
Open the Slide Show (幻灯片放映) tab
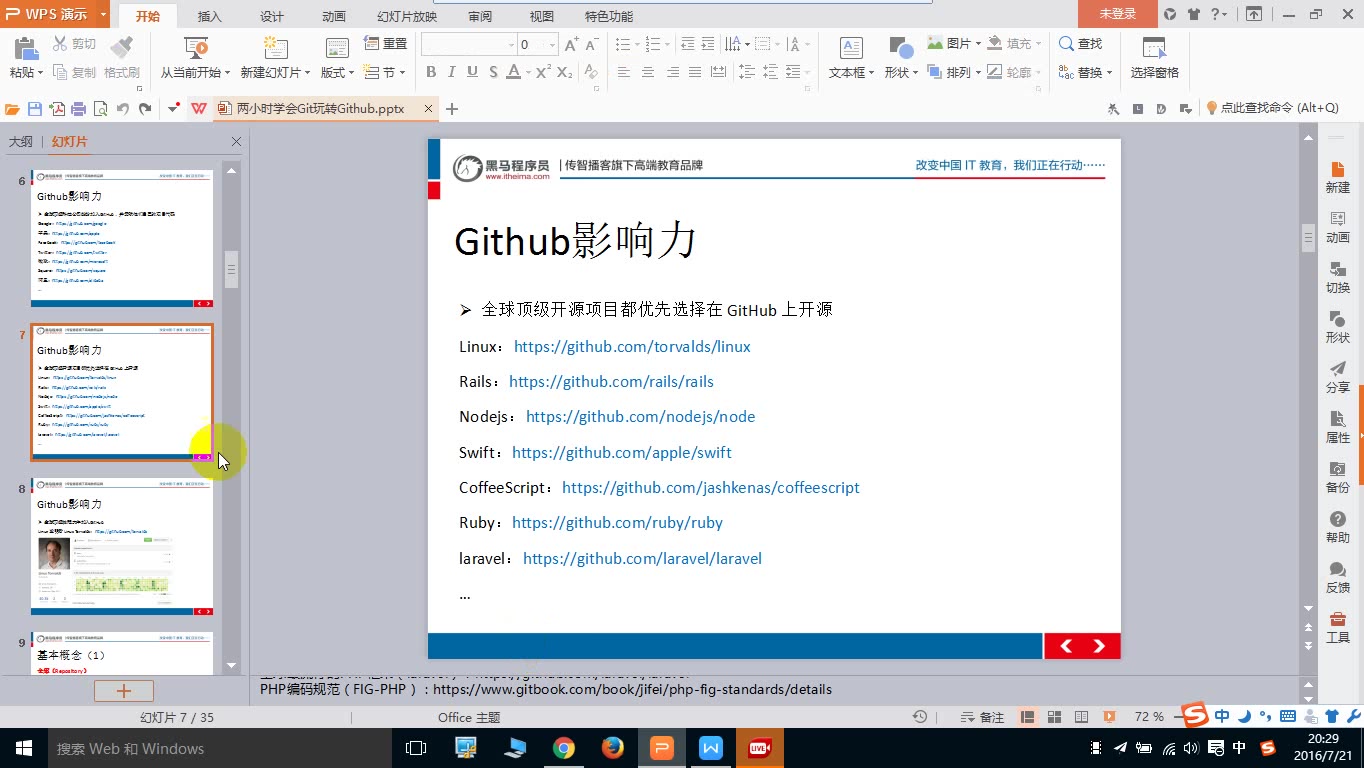[x=407, y=16]
